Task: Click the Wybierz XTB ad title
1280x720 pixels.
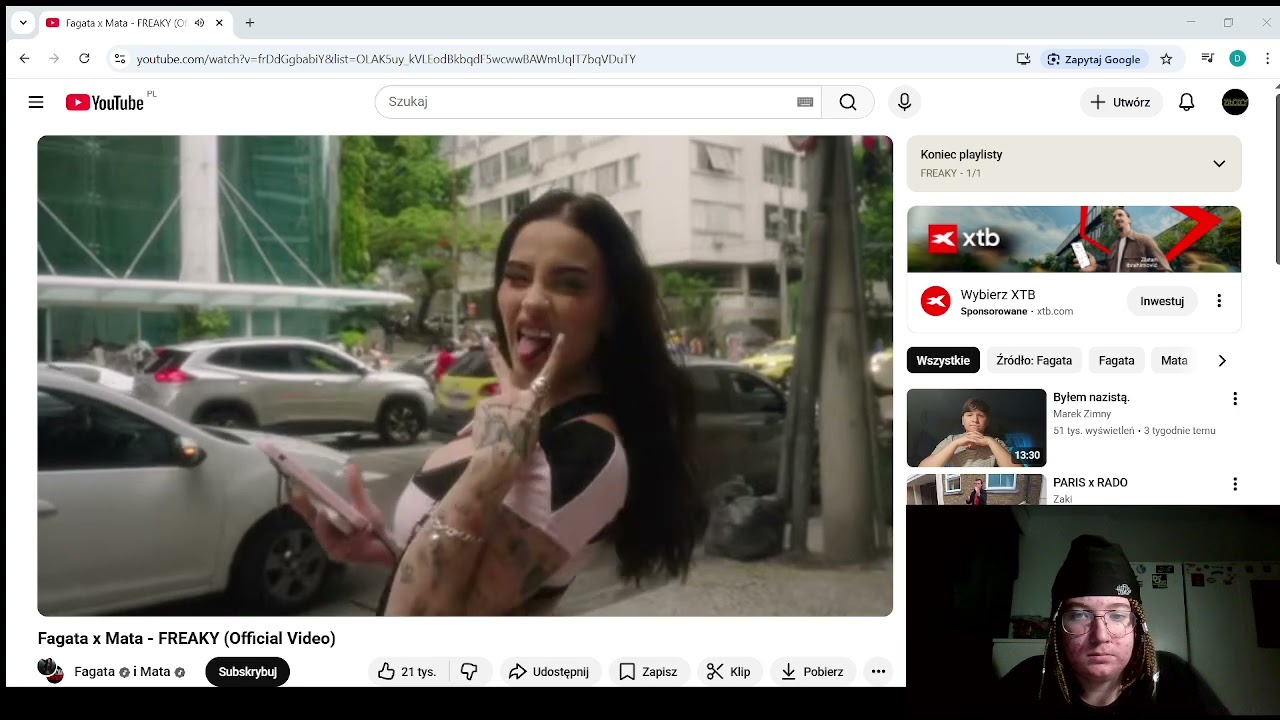Action: click(x=998, y=295)
